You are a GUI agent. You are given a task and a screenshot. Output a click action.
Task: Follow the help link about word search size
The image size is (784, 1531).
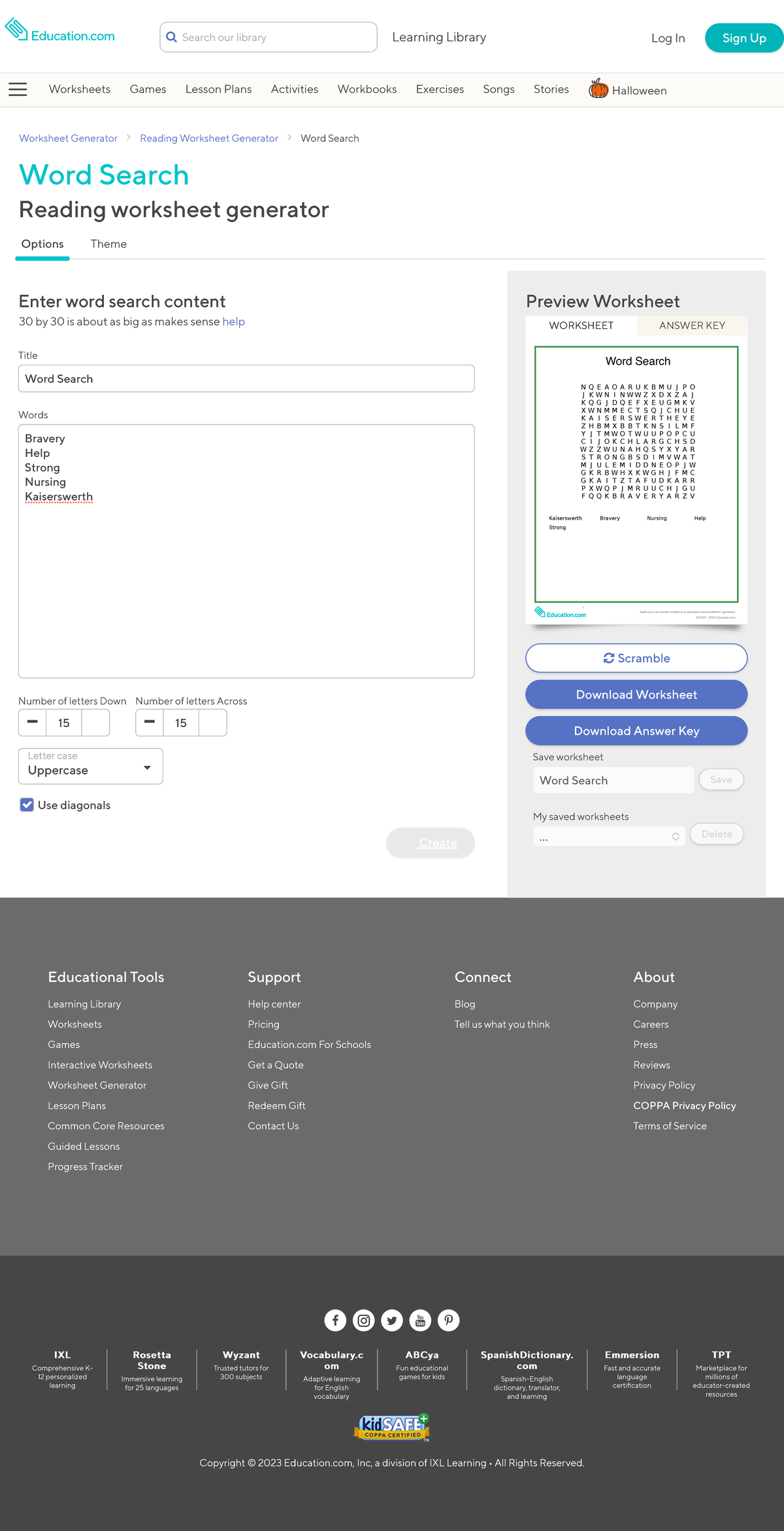tap(233, 322)
